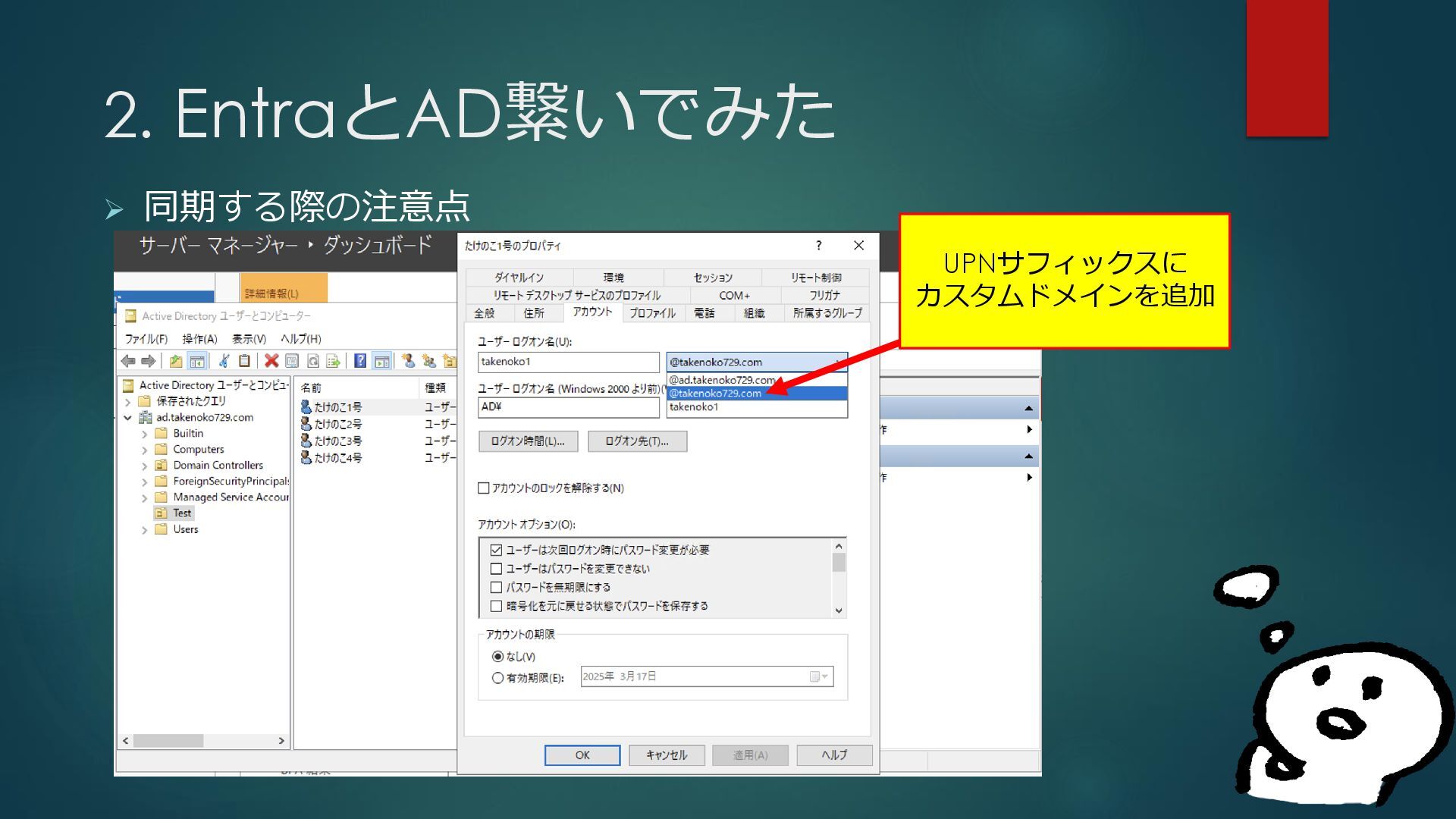This screenshot has height=819, width=1456.
Task: Collapse the ad.takenoko729.com domain node
Action: [x=128, y=418]
